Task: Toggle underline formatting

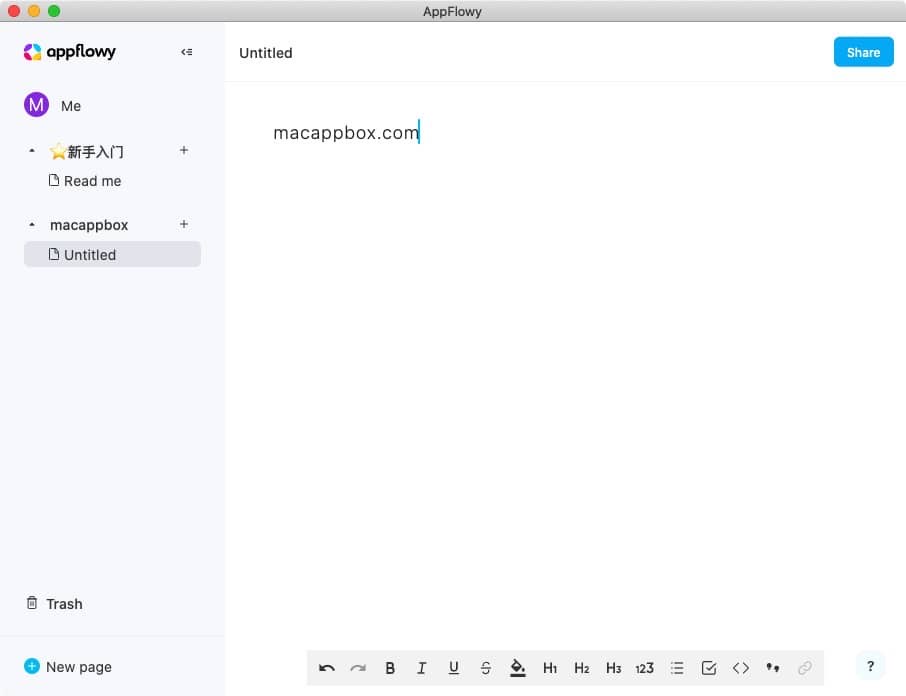Action: 454,668
